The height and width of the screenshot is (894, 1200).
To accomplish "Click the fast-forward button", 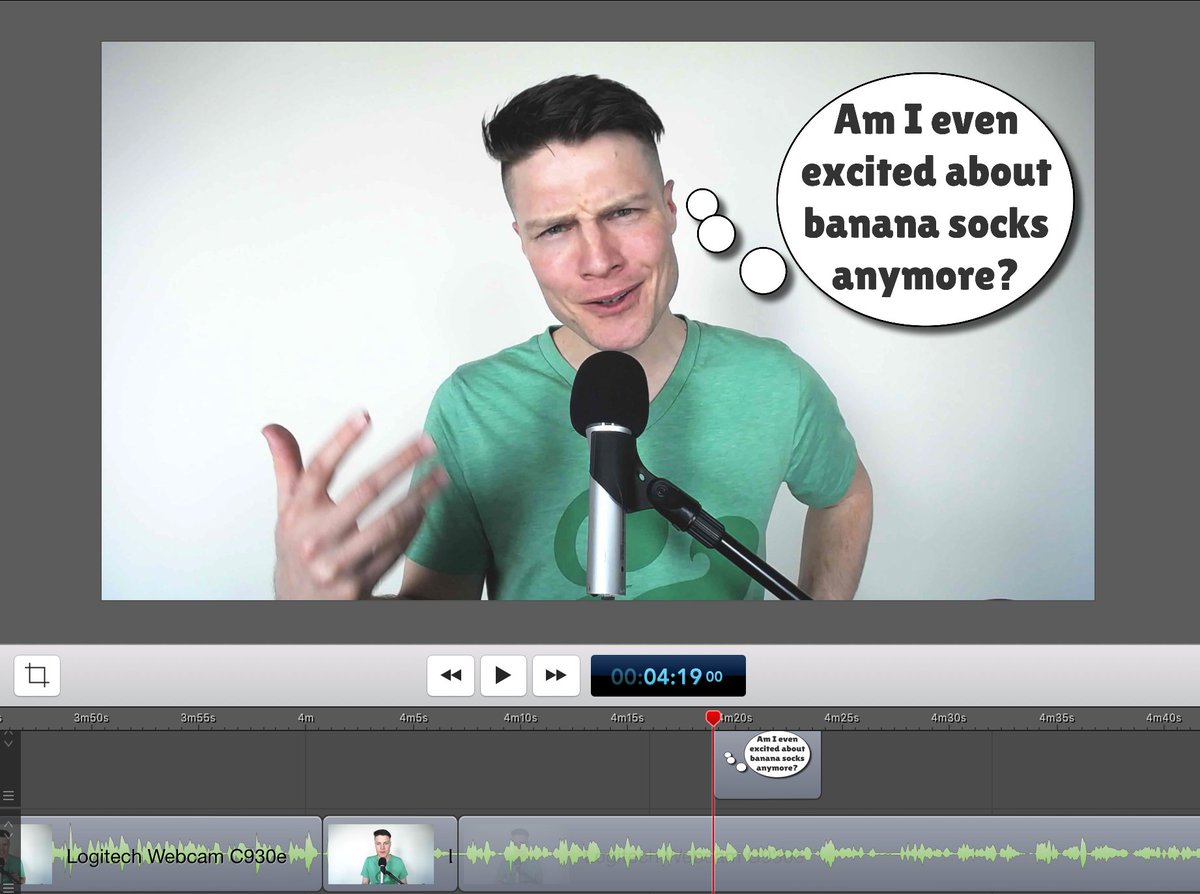I will click(555, 676).
